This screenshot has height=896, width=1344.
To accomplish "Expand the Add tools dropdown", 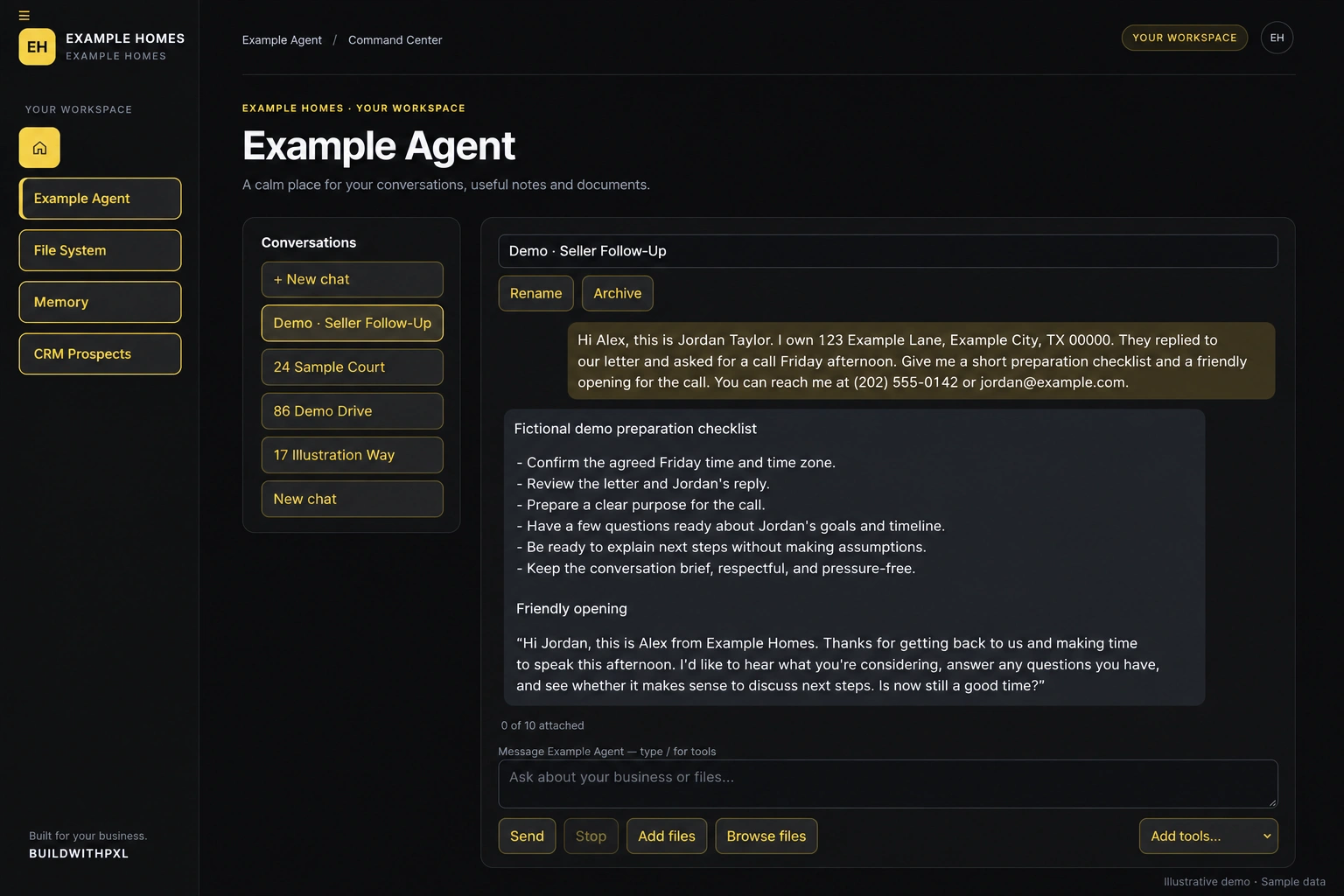I will 1208,836.
